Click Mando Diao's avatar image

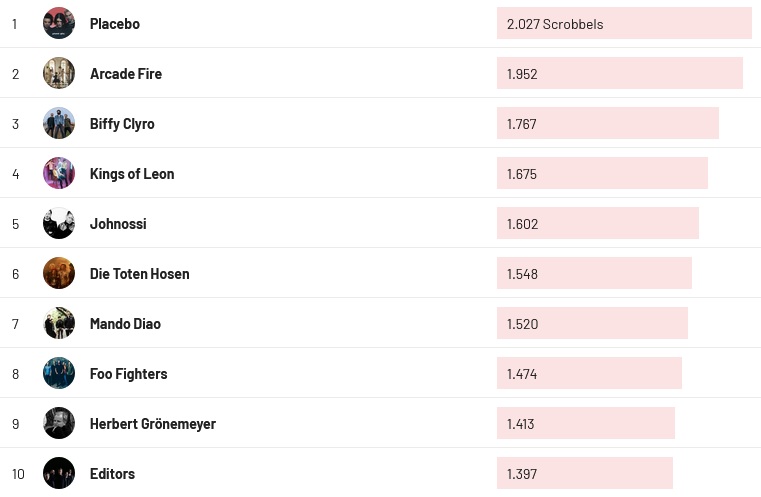click(x=59, y=323)
